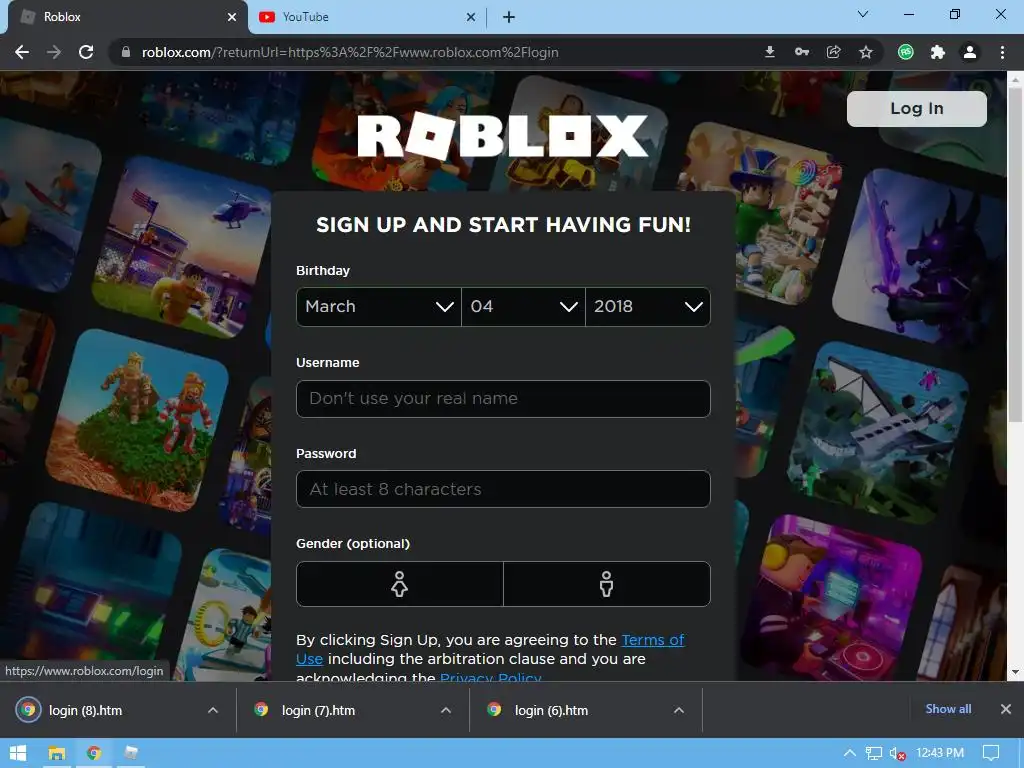Image resolution: width=1024 pixels, height=768 pixels.
Task: Open the Windows Start menu
Action: [18, 753]
